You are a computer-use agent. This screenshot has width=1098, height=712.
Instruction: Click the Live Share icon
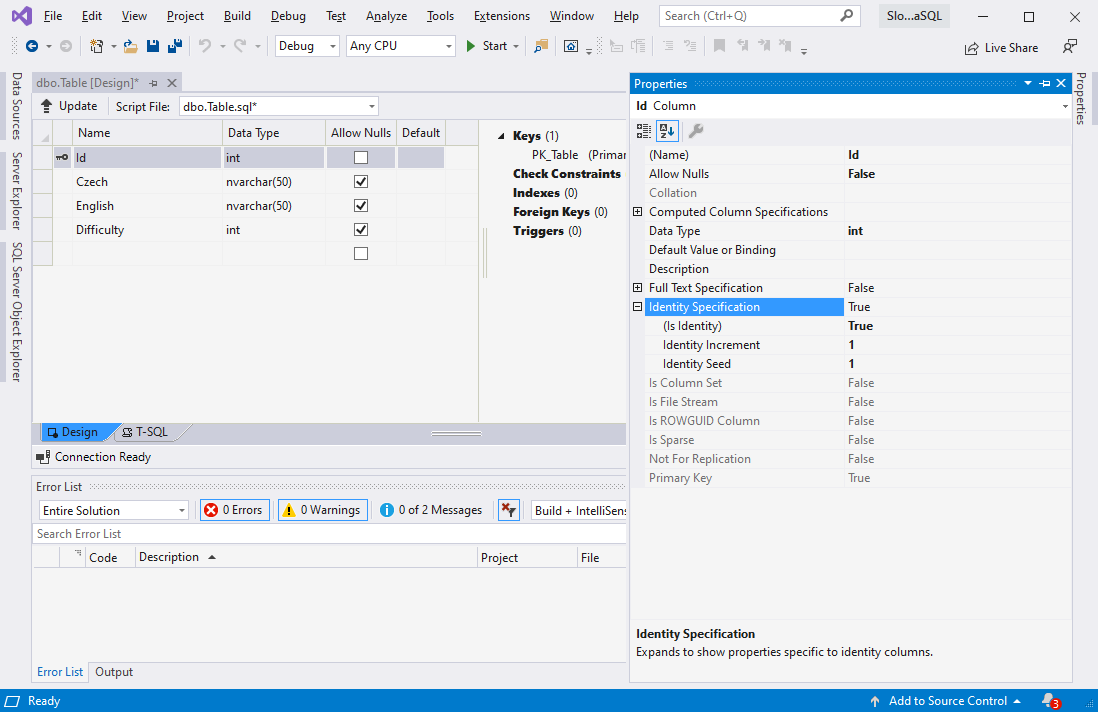click(x=971, y=48)
